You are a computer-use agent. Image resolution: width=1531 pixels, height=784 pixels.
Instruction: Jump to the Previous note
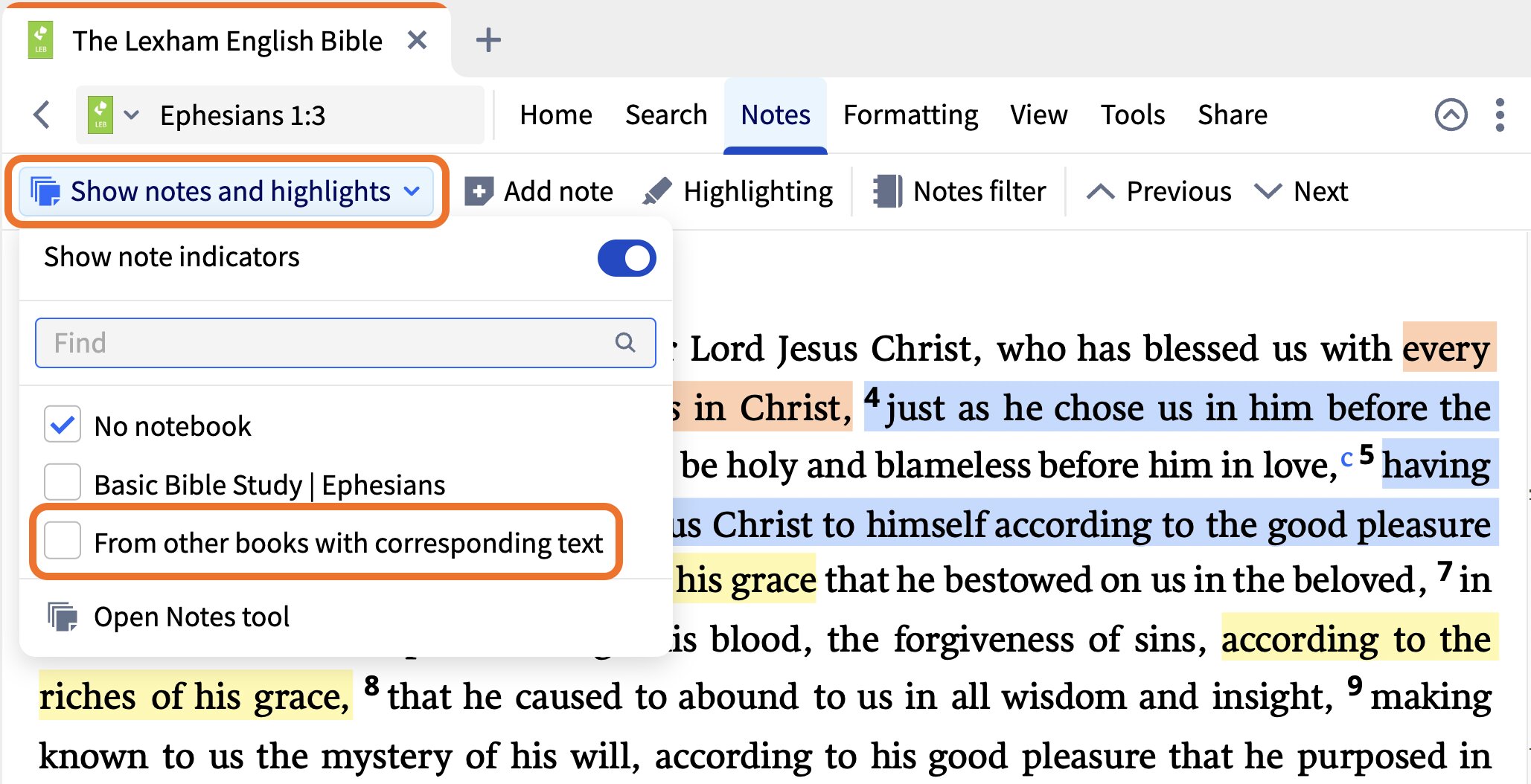[1159, 191]
